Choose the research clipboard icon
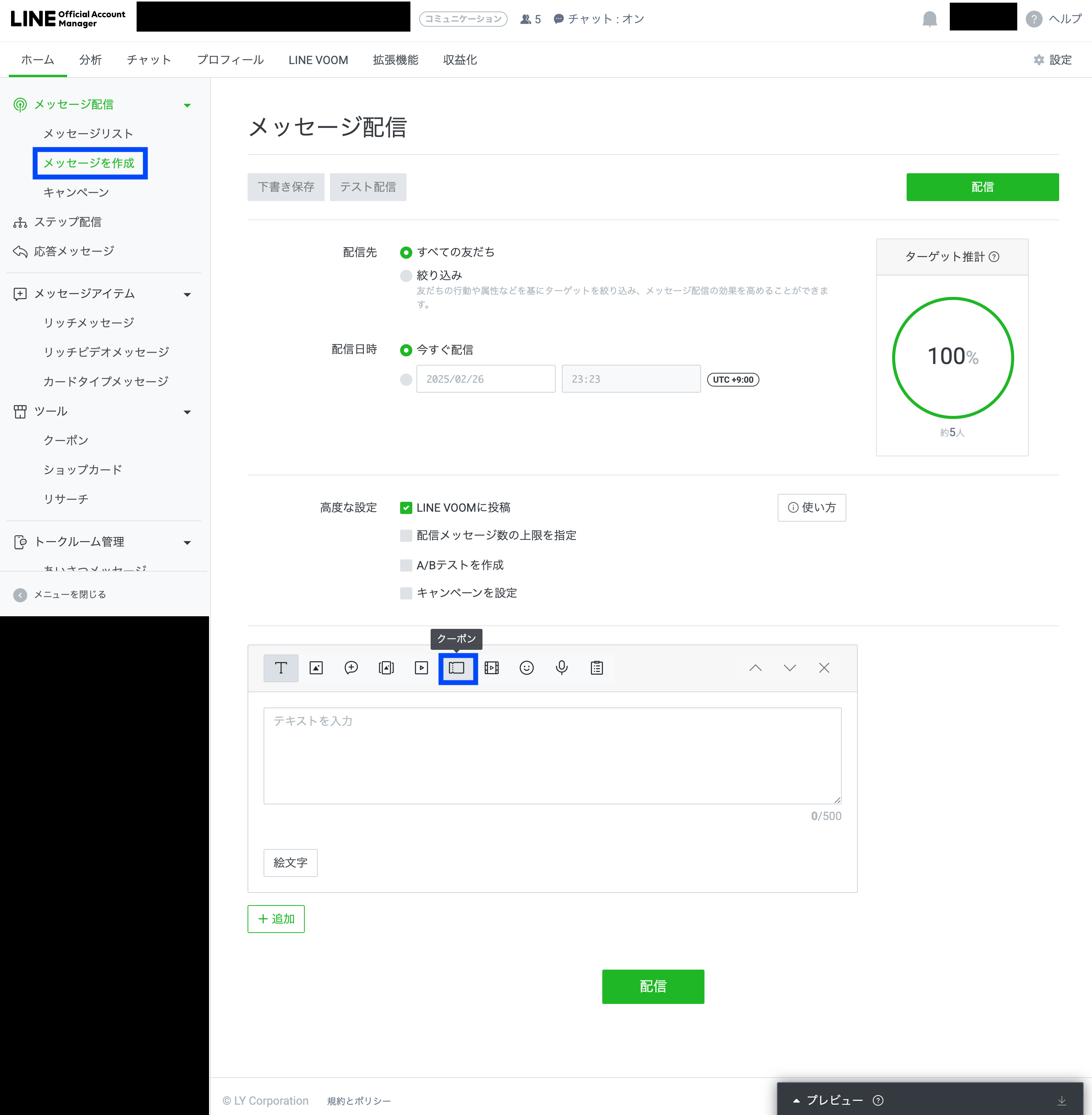Image resolution: width=1092 pixels, height=1115 pixels. point(597,668)
